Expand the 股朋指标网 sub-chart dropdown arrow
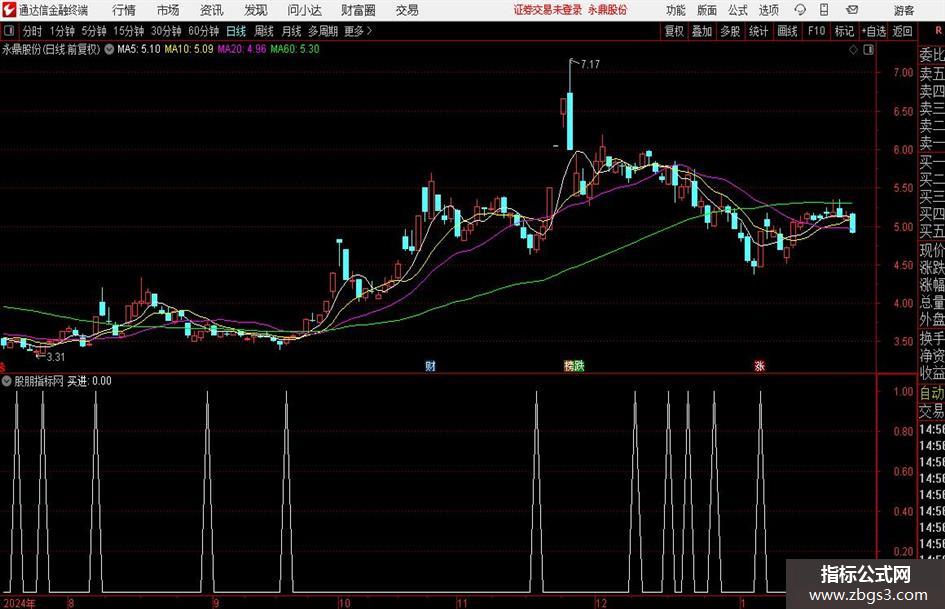The image size is (945, 609). (x=7, y=381)
